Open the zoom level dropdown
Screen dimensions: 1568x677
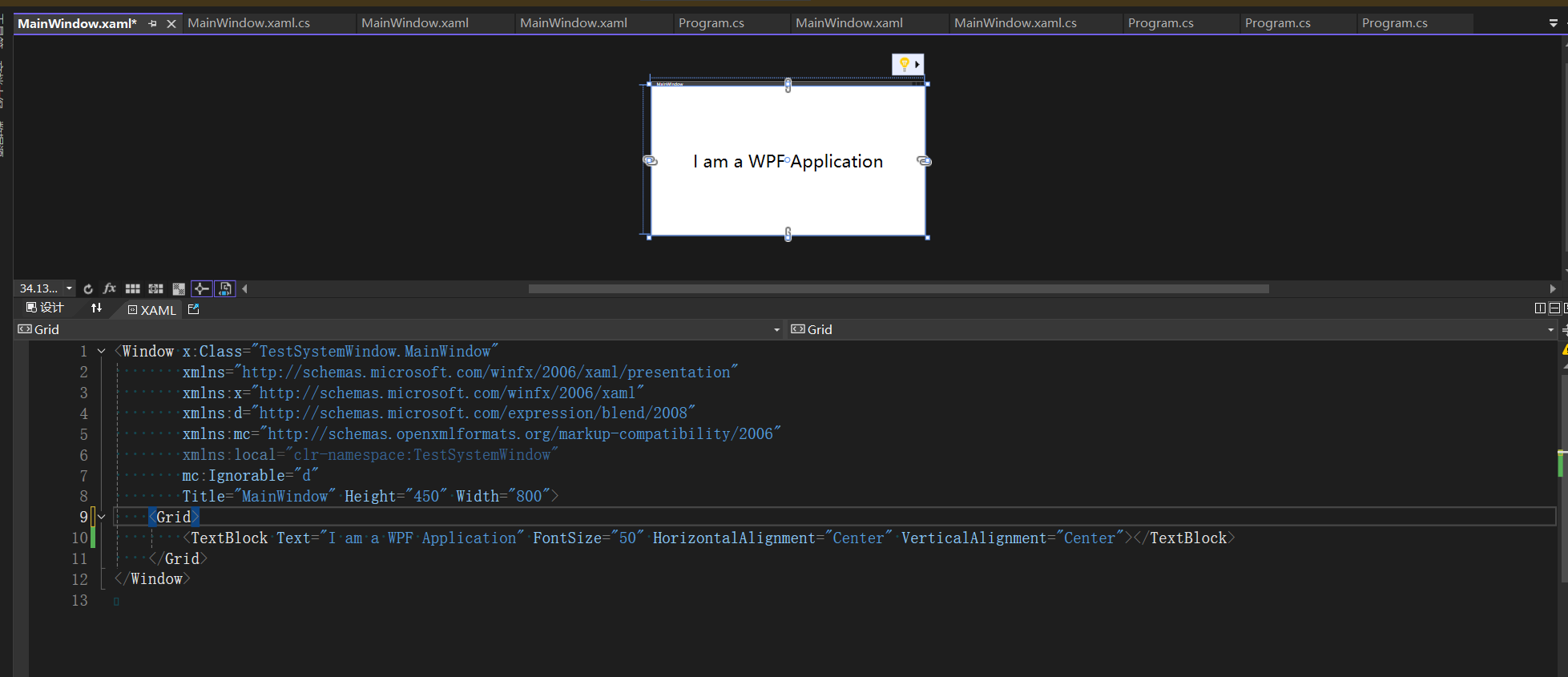tap(69, 289)
